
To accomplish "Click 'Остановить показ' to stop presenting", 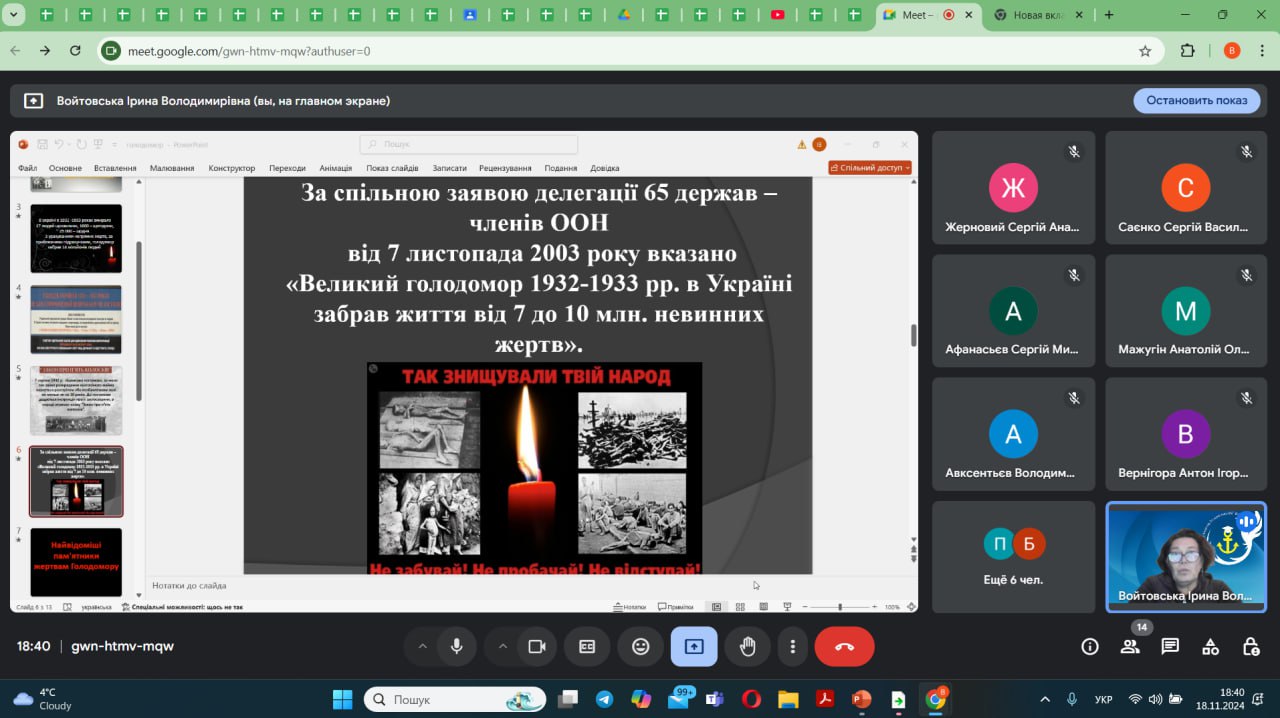I will [1196, 100].
